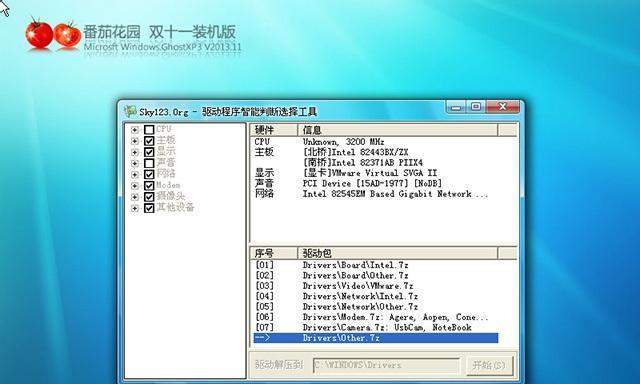Maximize the driver tool window
The height and width of the screenshot is (384, 640).
pyautogui.click(x=476, y=107)
